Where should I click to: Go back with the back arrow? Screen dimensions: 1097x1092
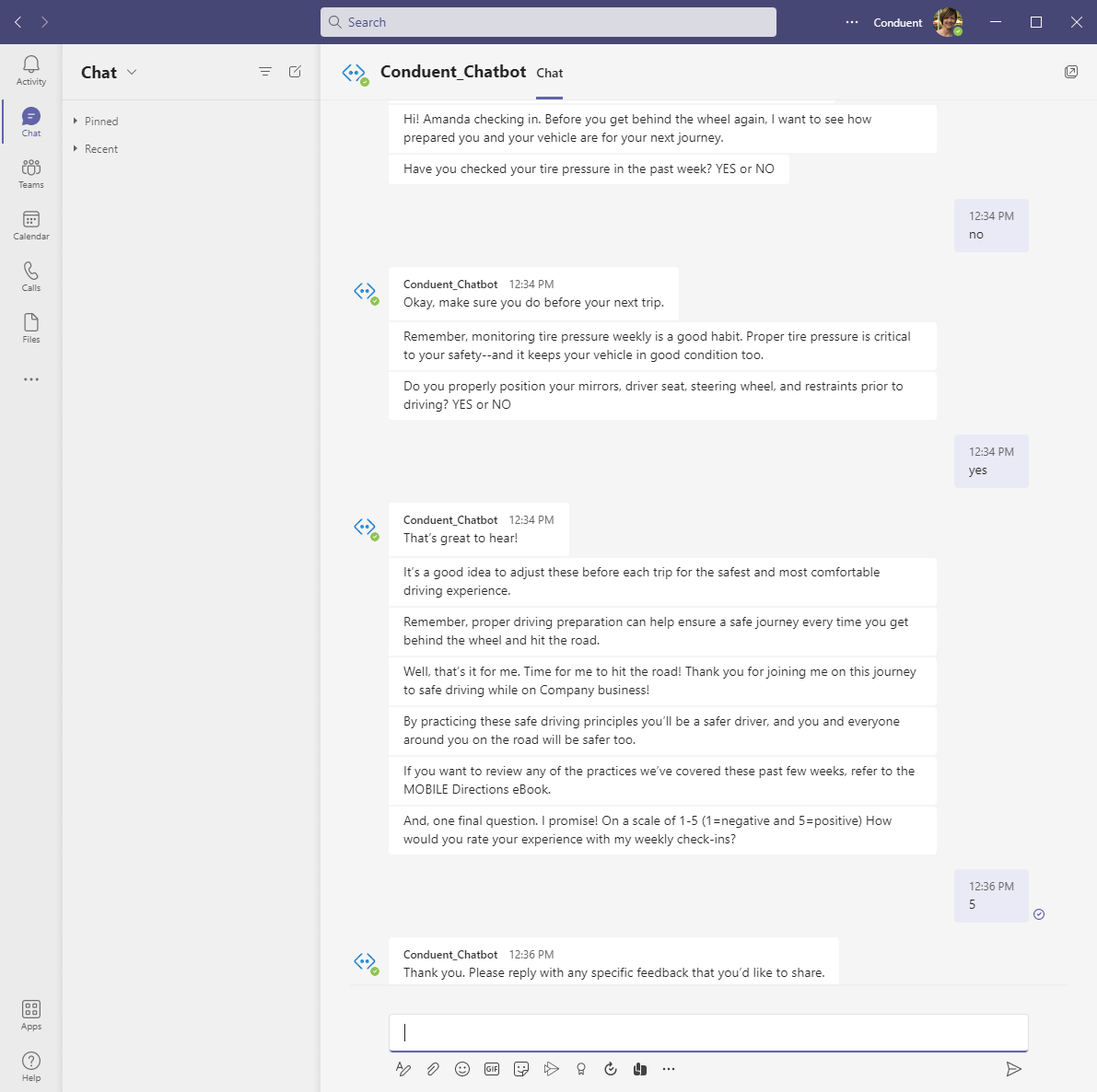point(18,22)
